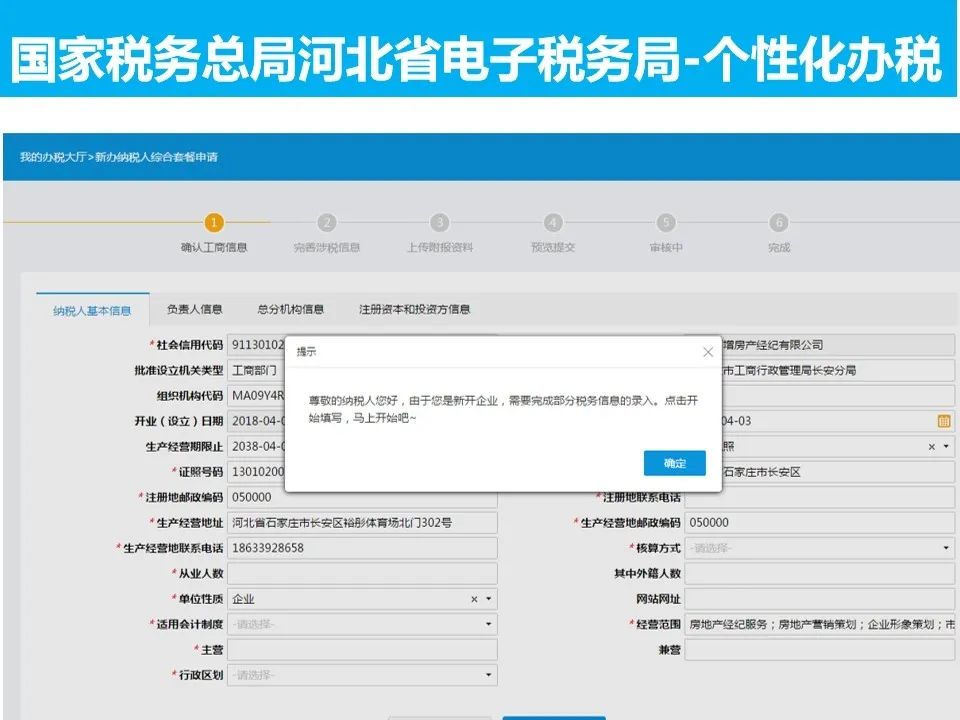Click step 5 circle for 审核中
Image resolution: width=960 pixels, height=720 pixels.
point(666,222)
